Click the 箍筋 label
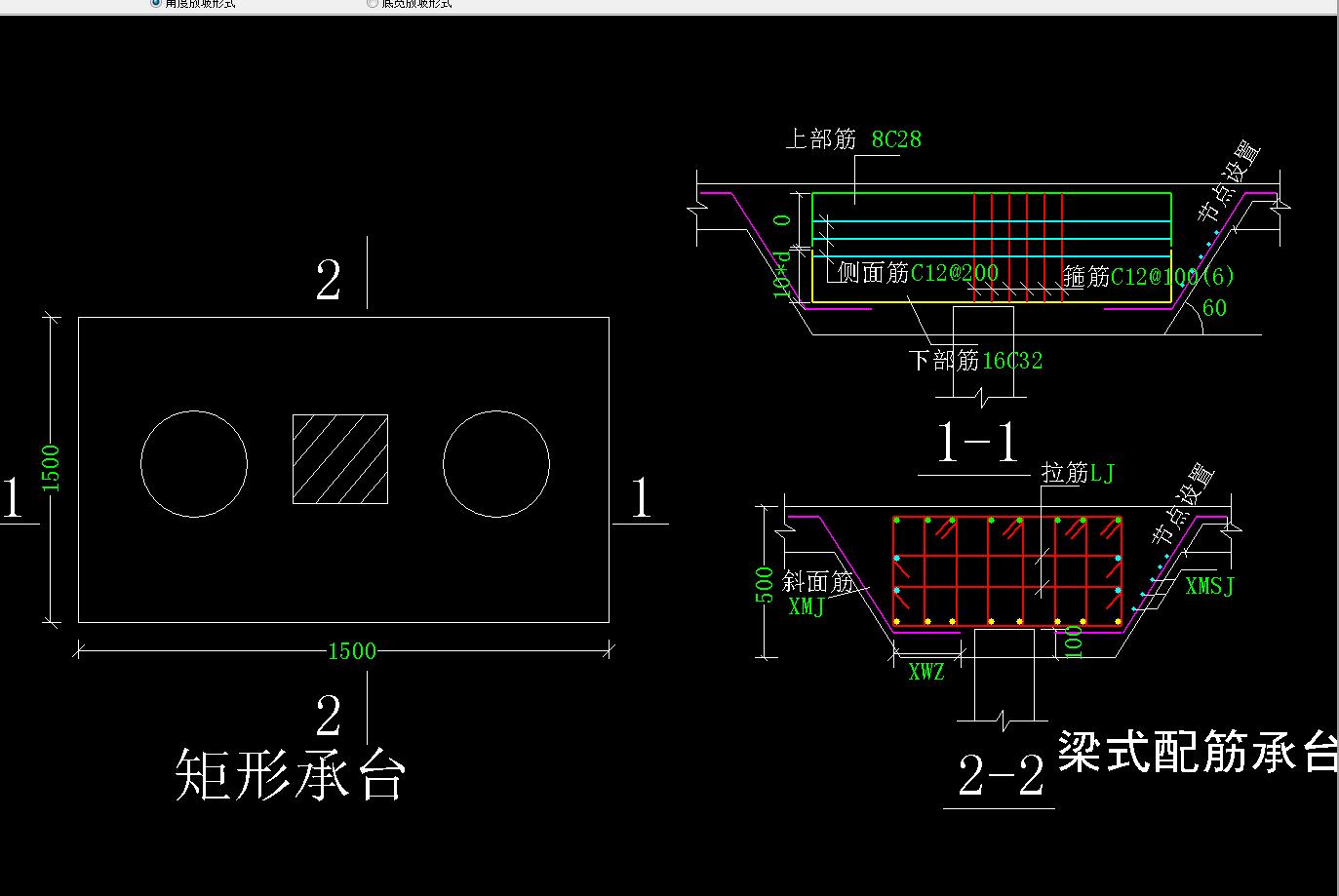 point(1086,277)
